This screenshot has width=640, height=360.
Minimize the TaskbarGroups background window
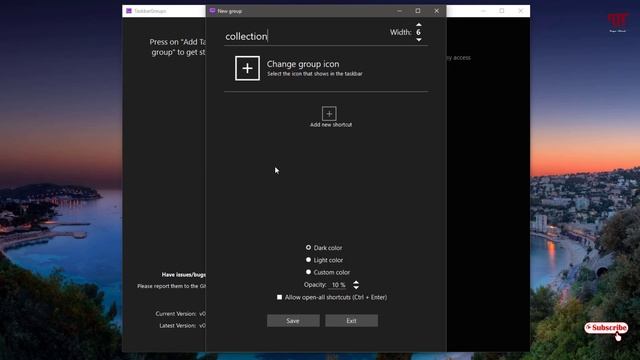click(x=483, y=11)
